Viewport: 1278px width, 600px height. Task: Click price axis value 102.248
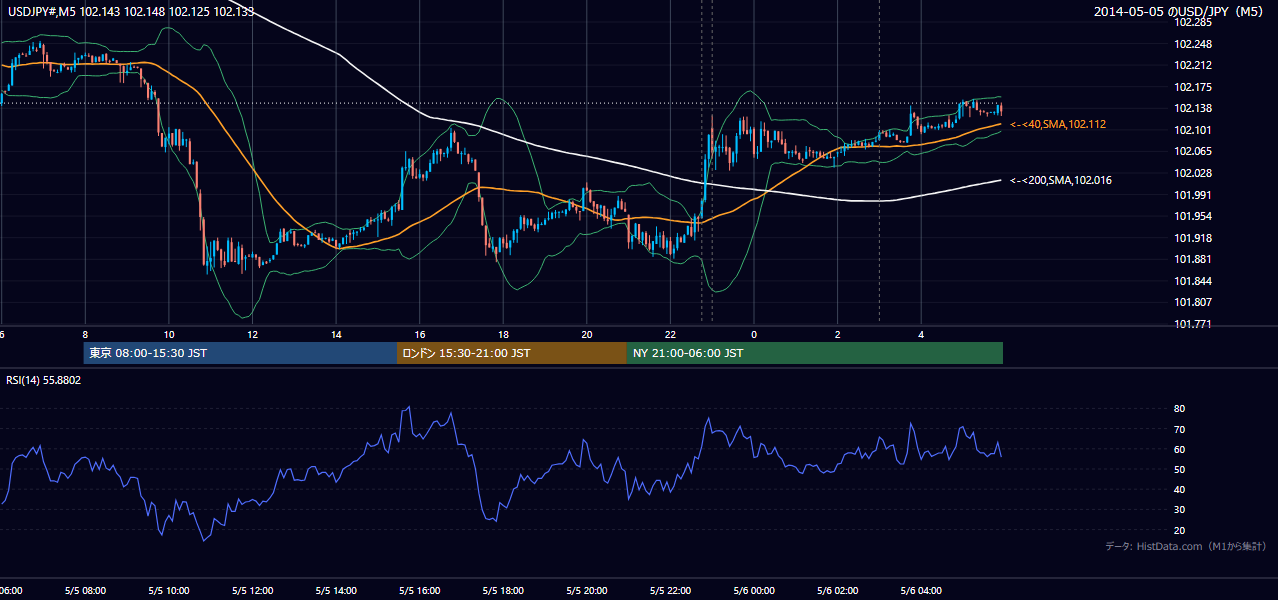[1192, 44]
